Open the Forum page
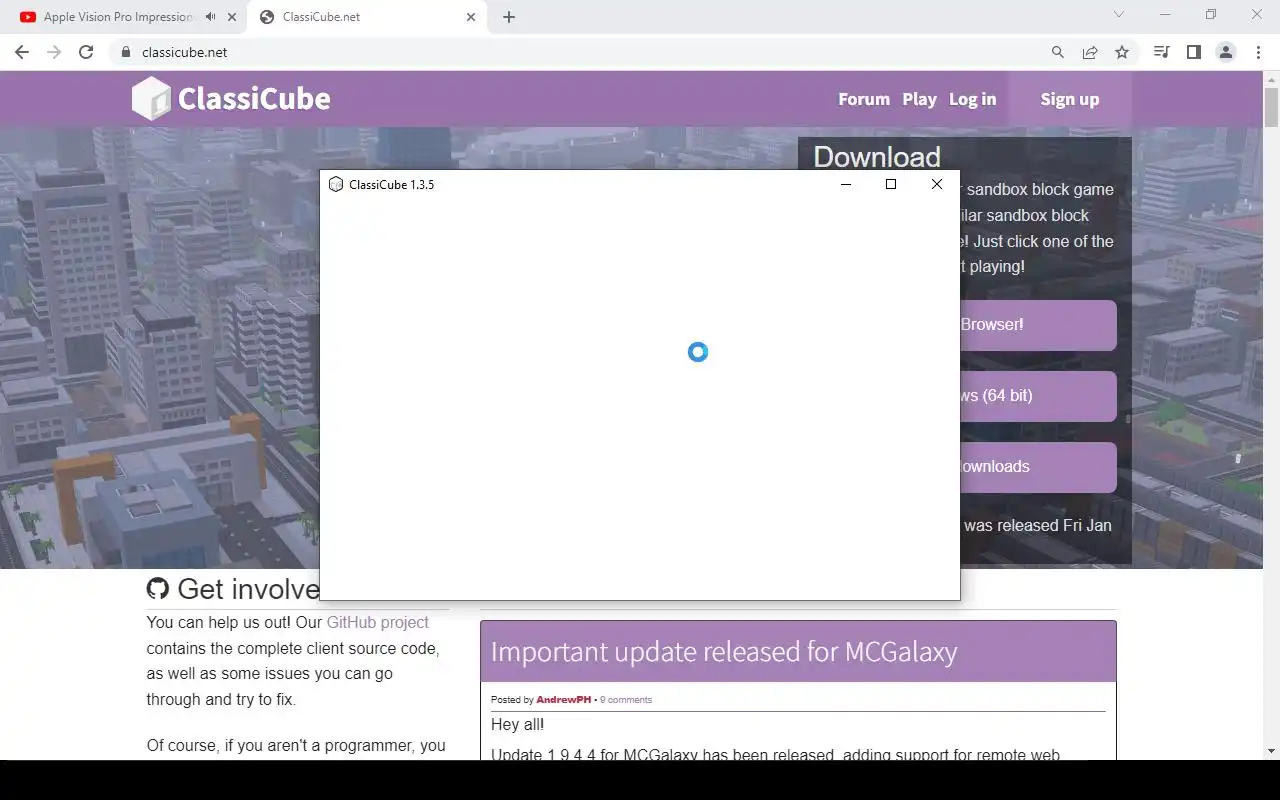Viewport: 1280px width, 800px height. coord(864,99)
